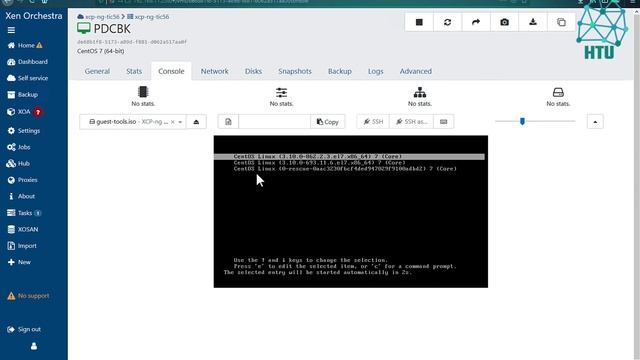Screen dimensions: 640x360
Task: Click the Stop VM square icon
Action: point(419,22)
